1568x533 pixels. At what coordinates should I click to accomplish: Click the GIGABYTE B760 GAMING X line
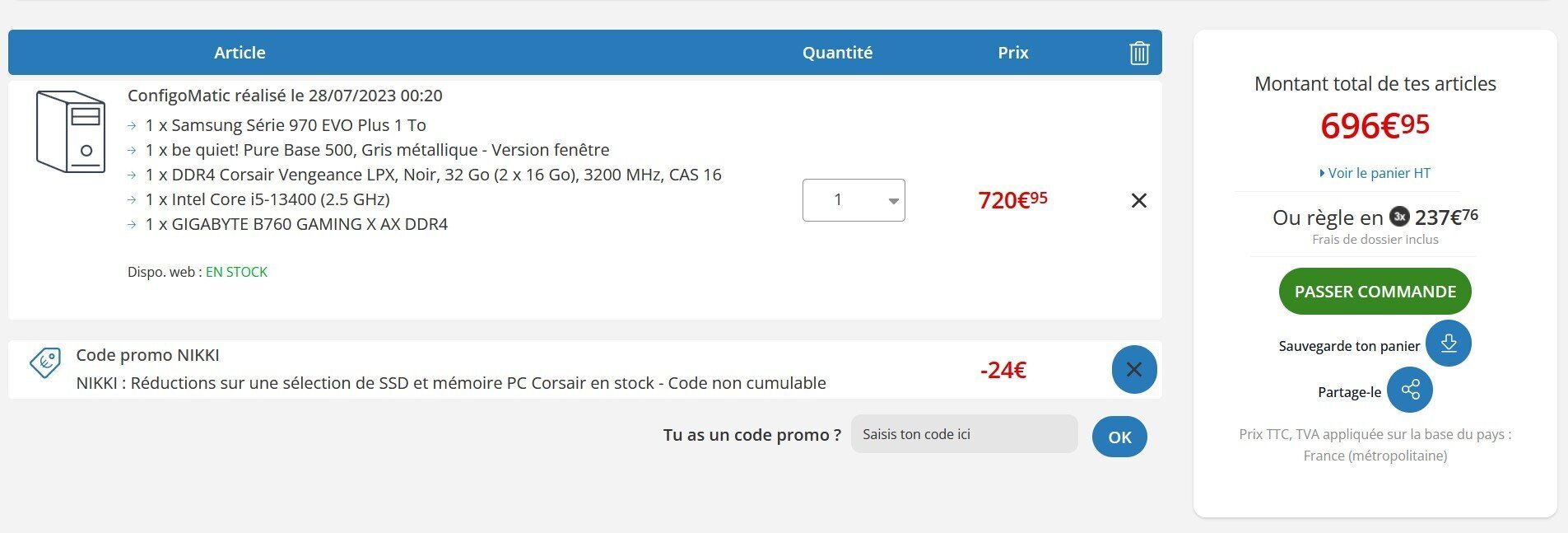pos(296,224)
